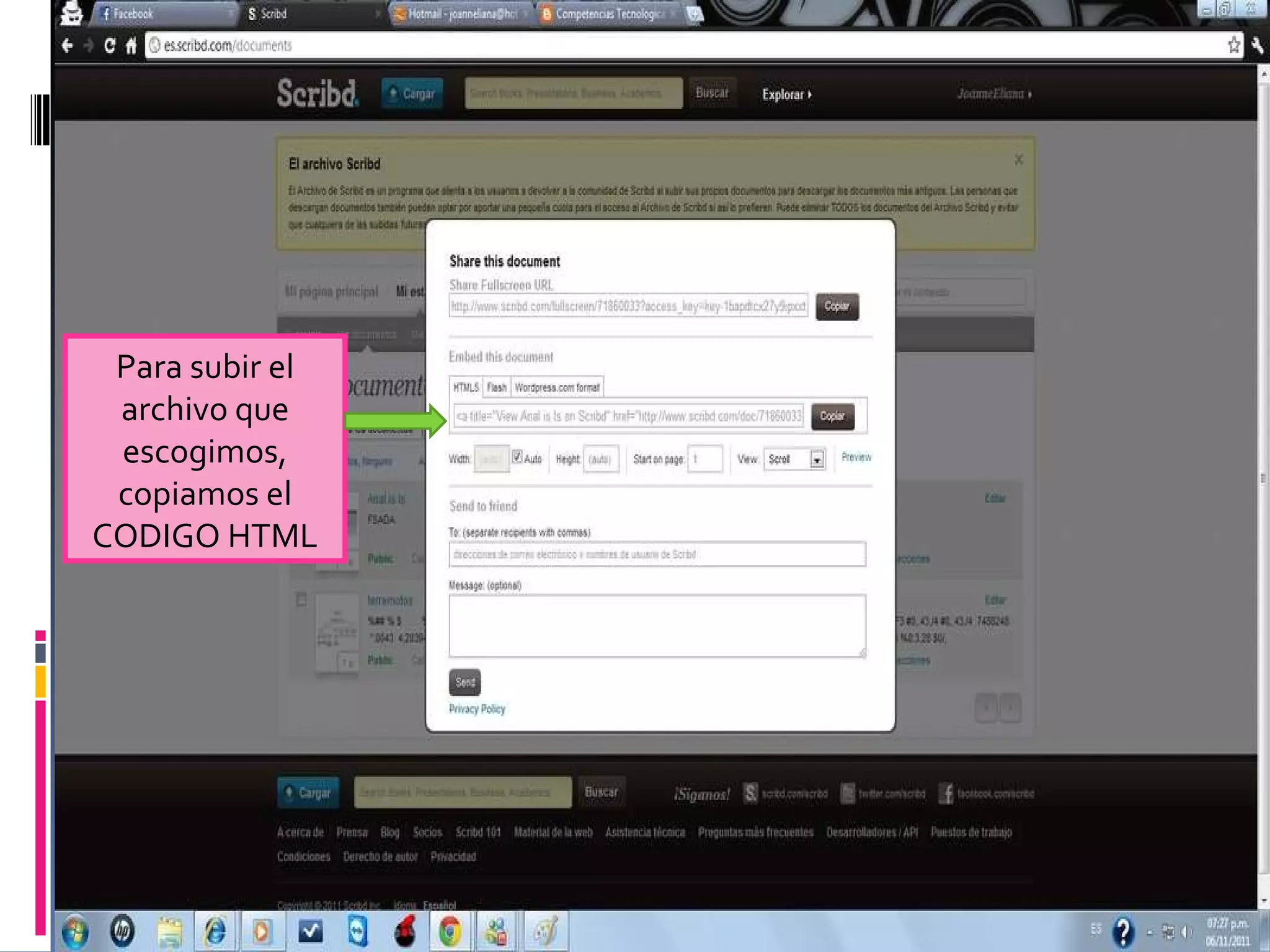Click the help question mark tray icon
The image size is (1270, 952).
[x=1123, y=932]
